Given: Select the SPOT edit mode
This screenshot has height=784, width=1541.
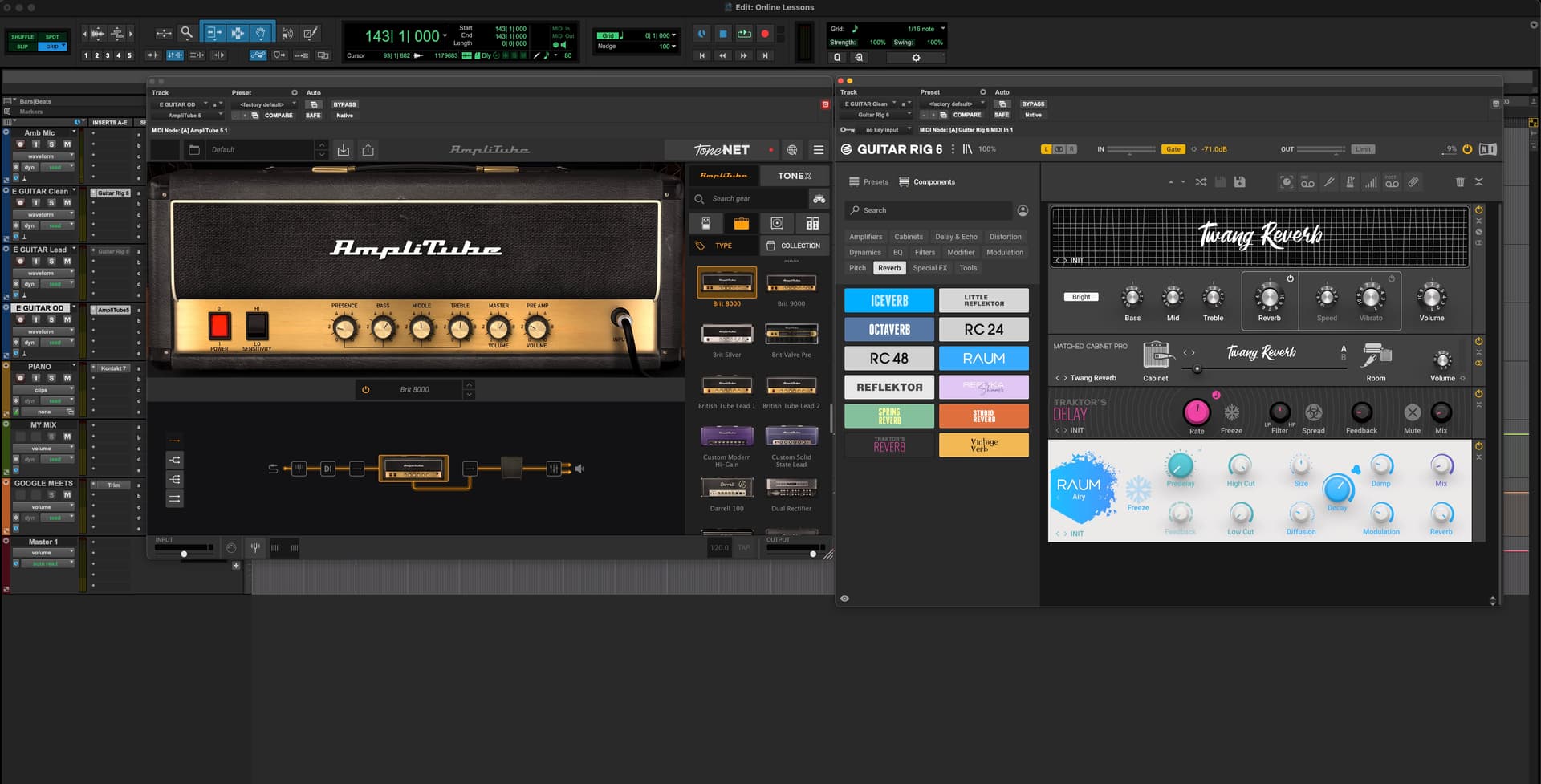Looking at the screenshot, I should [52, 37].
